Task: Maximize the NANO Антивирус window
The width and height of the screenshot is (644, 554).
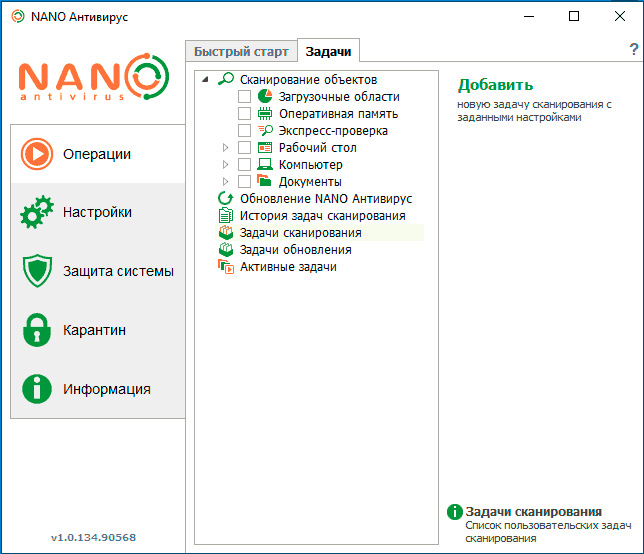Action: (x=574, y=16)
